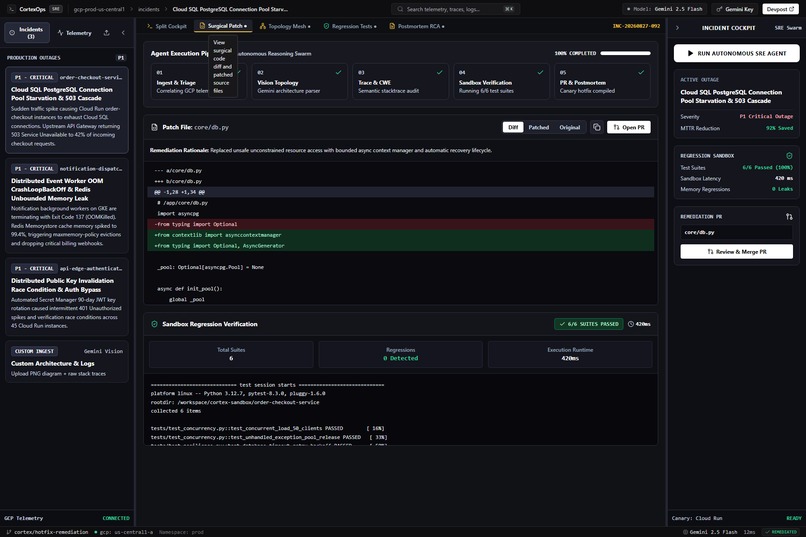Image resolution: width=806 pixels, height=537 pixels.
Task: Click the checkmark on Vision Topology step
Action: (x=338, y=72)
